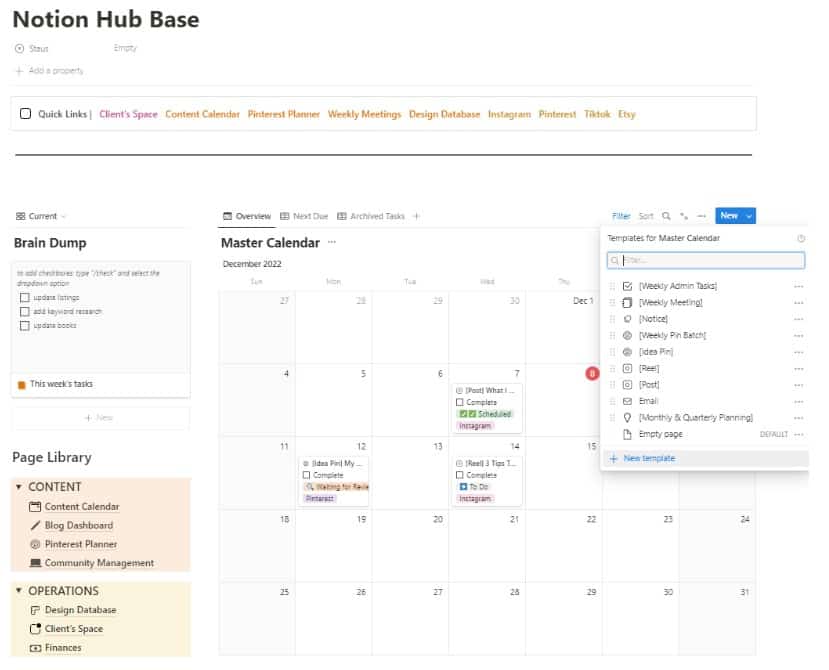Click the Monthly & Quarterly Planning lightbulb icon
829x670 pixels.
(627, 417)
